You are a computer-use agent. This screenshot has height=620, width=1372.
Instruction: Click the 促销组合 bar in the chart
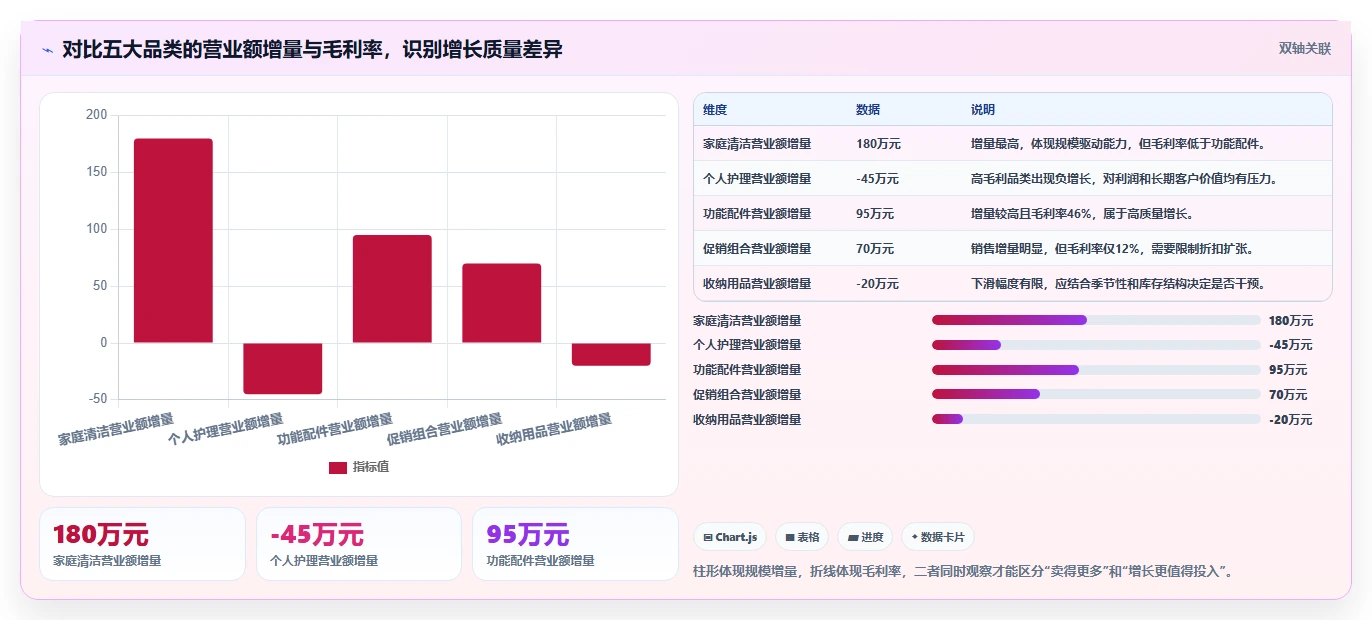coord(502,303)
